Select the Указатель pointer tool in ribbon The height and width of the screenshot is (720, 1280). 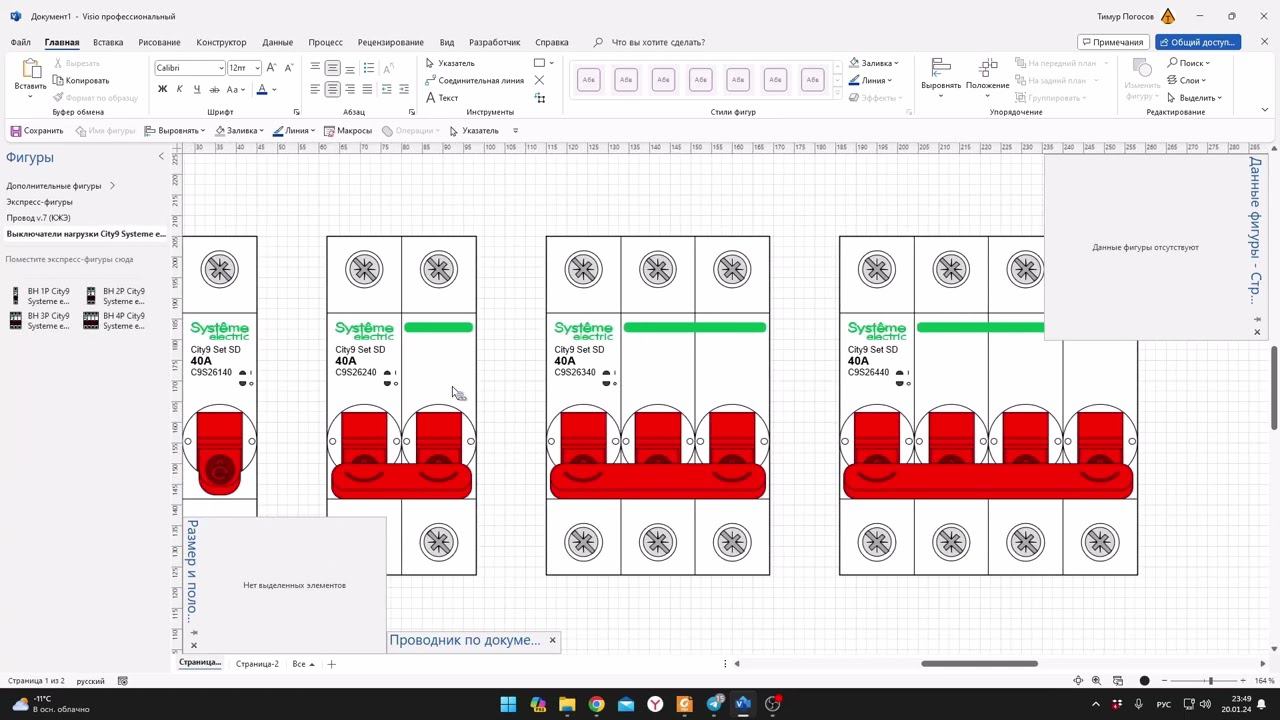click(x=450, y=63)
